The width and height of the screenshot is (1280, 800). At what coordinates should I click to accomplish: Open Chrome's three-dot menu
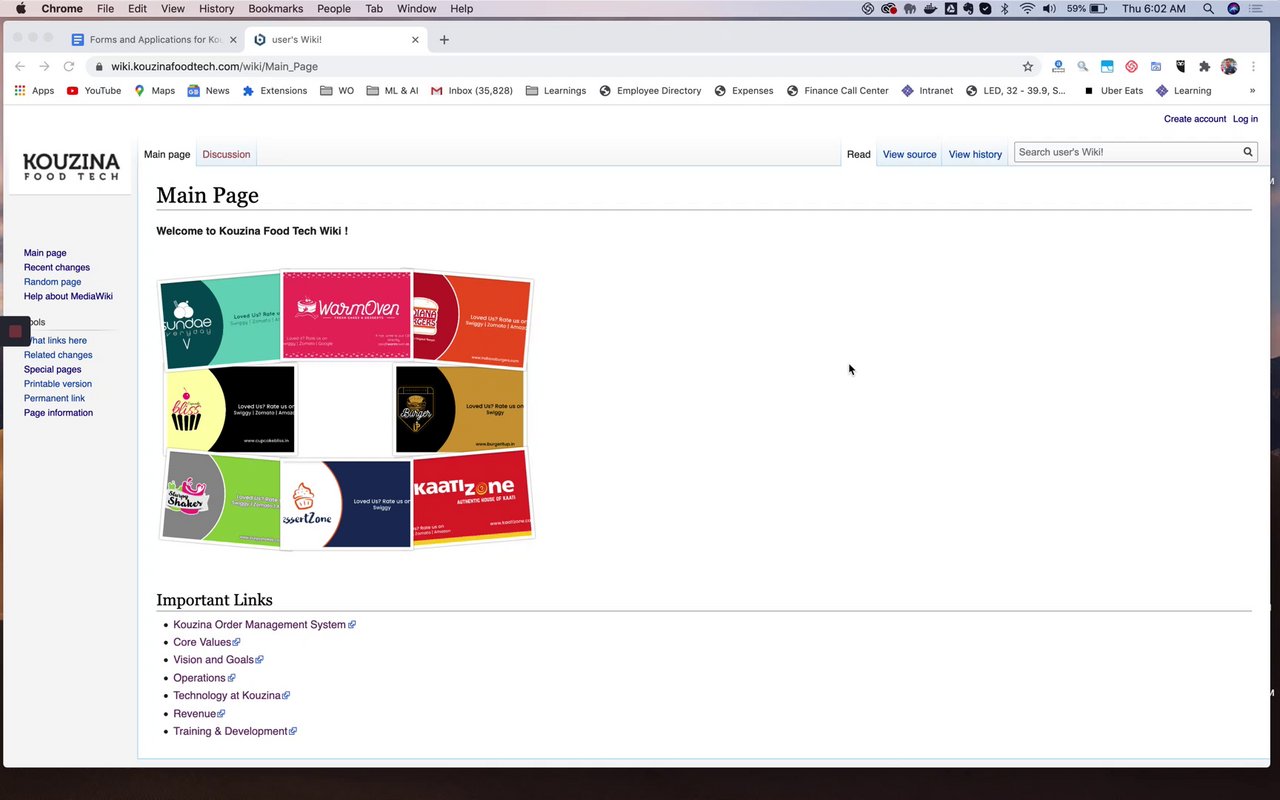click(1253, 66)
